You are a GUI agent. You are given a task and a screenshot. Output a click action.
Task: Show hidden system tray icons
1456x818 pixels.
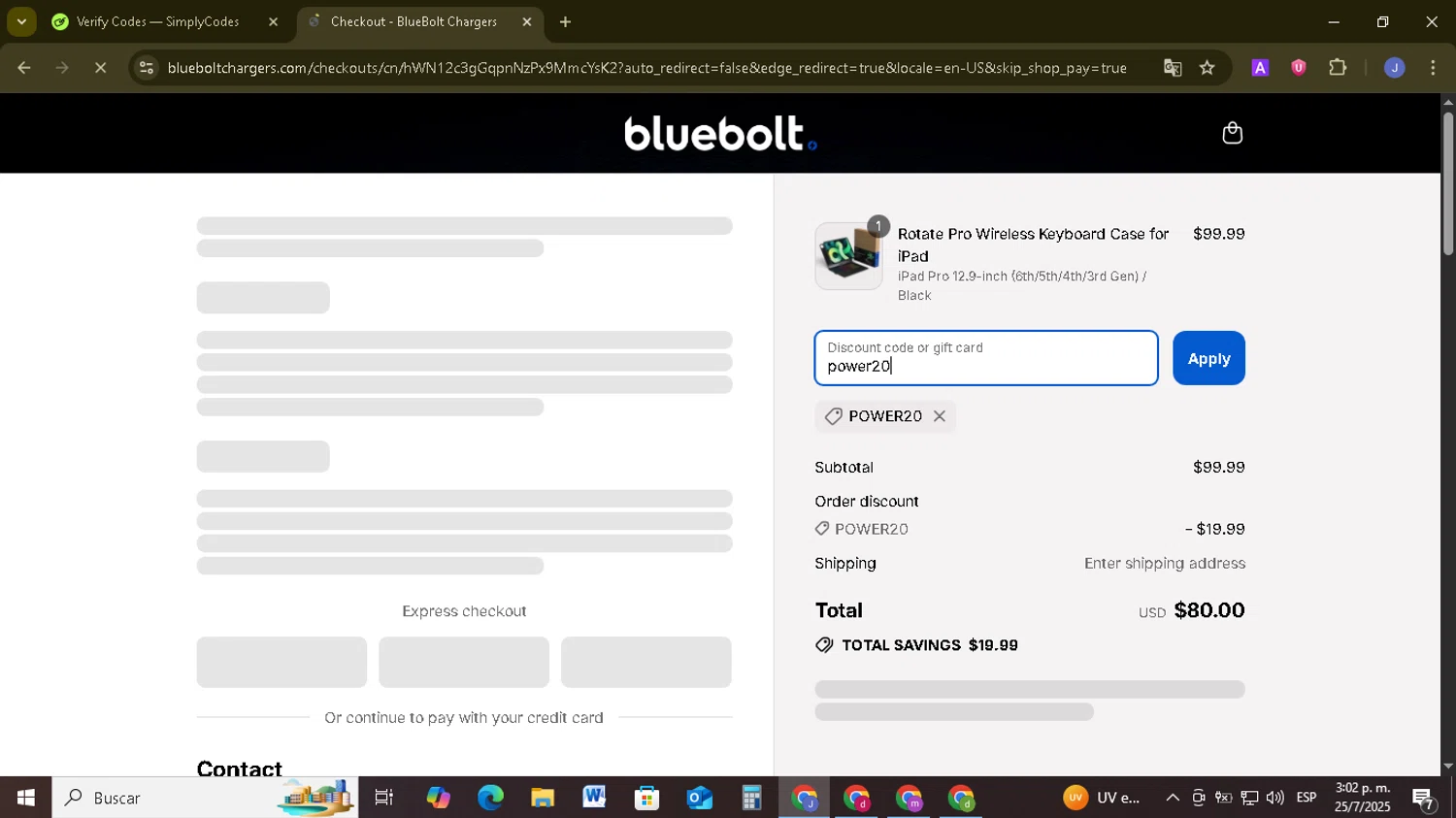1173,798
